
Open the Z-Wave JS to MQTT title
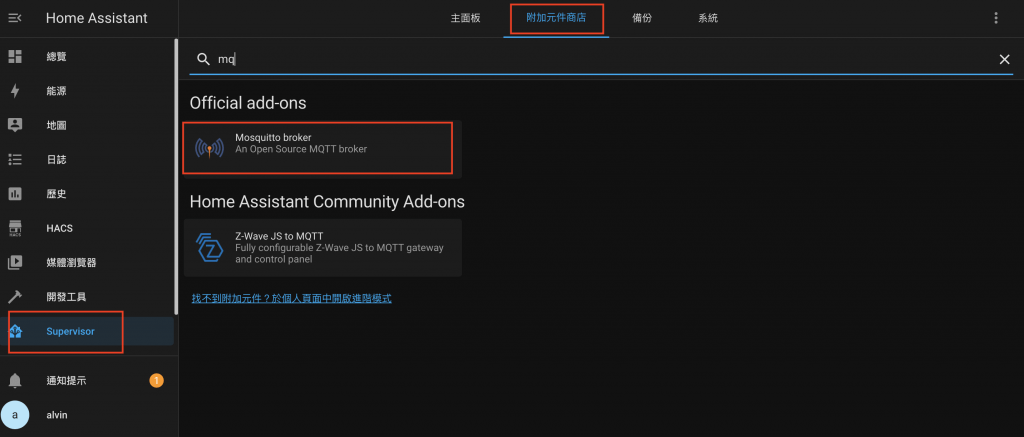(x=279, y=236)
